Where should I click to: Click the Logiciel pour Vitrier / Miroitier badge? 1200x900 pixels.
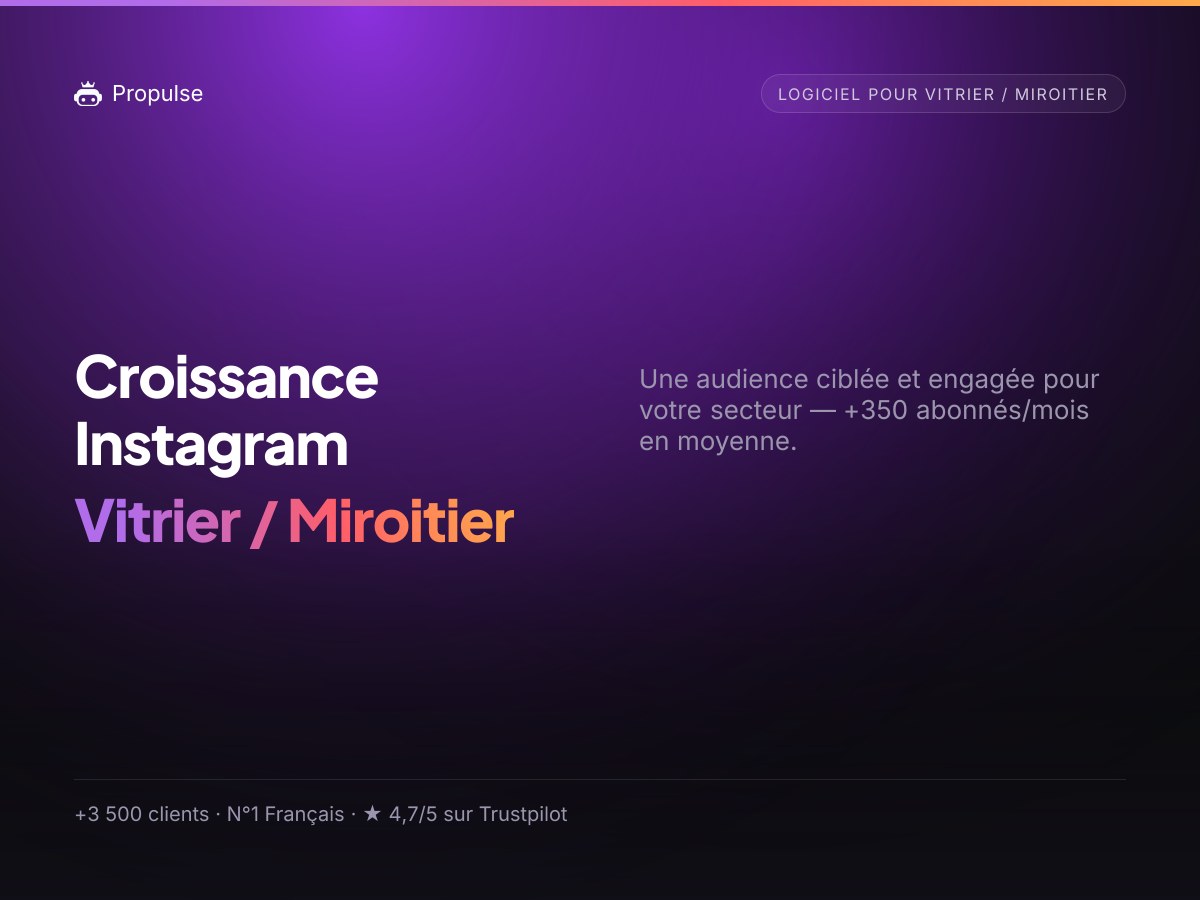pyautogui.click(x=943, y=94)
